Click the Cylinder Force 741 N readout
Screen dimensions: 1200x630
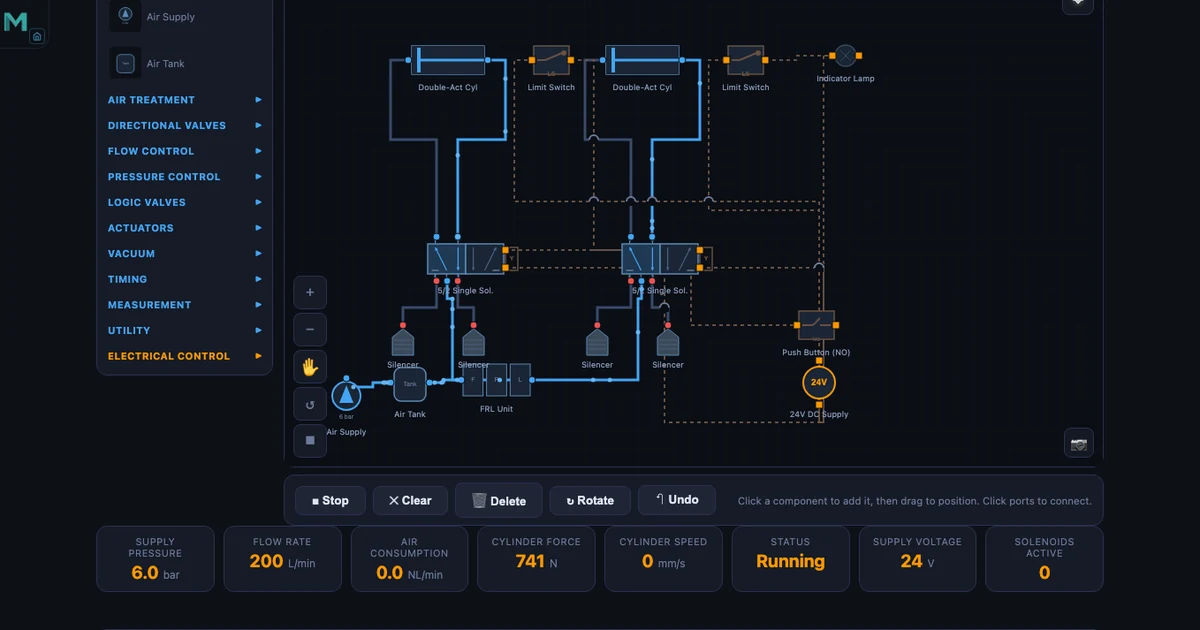point(537,559)
